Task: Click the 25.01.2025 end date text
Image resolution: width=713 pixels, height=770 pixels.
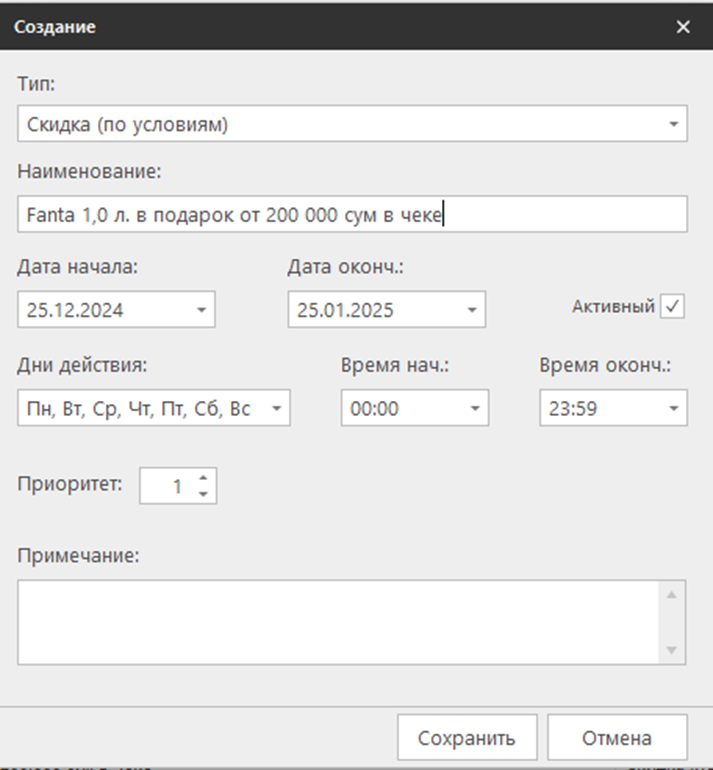Action: tap(345, 310)
